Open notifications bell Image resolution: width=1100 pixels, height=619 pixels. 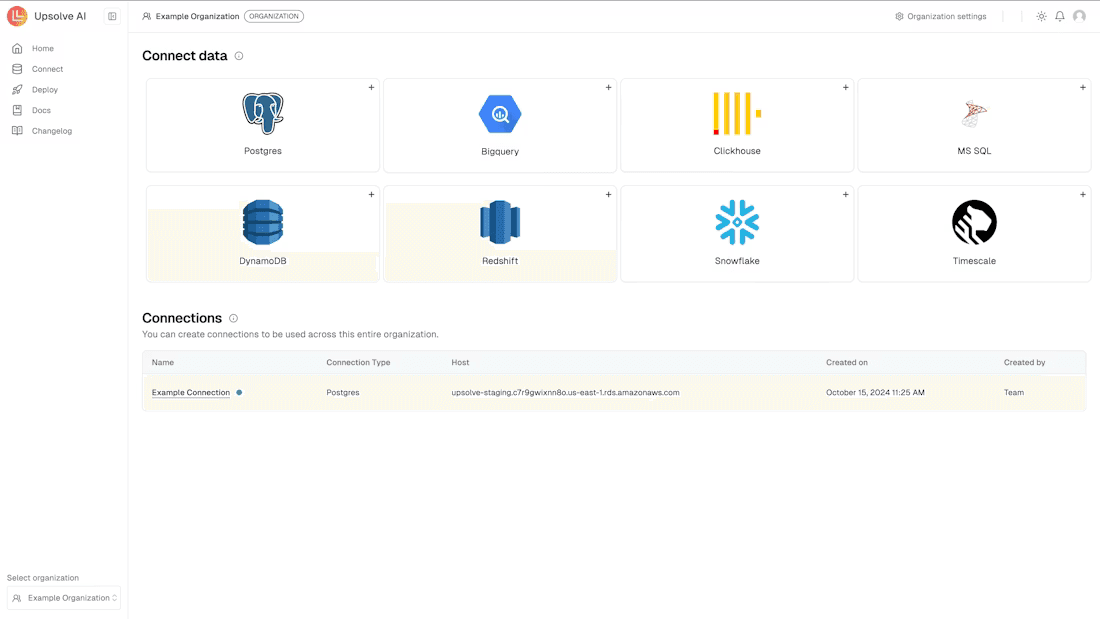tap(1060, 16)
